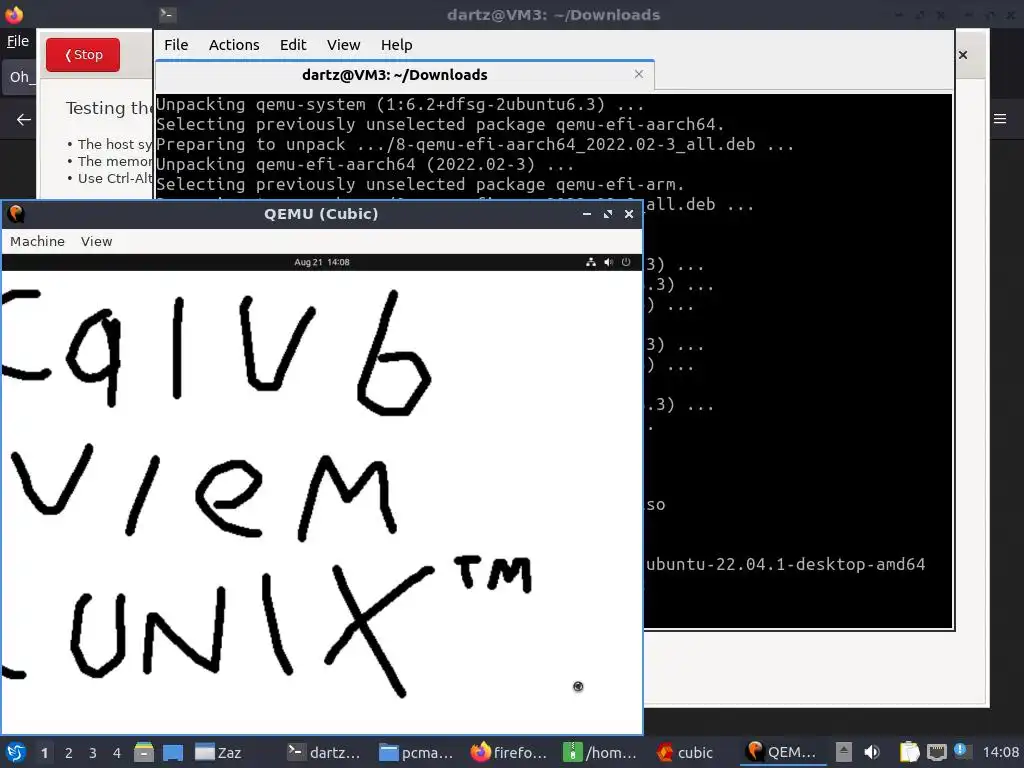Click the blue show desktop icon in panel

coord(172,752)
